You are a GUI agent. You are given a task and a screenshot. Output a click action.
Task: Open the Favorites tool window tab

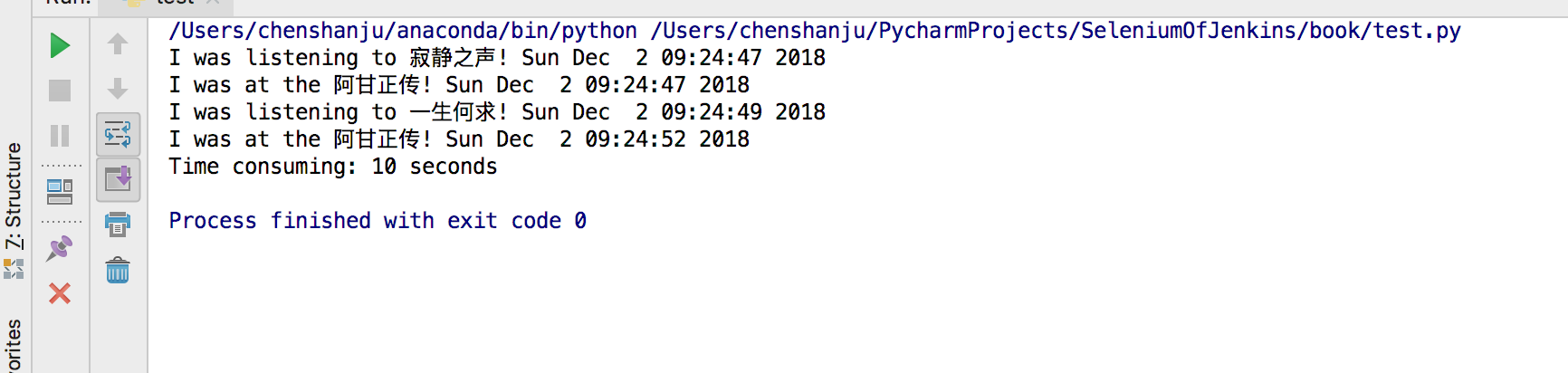pos(13,346)
